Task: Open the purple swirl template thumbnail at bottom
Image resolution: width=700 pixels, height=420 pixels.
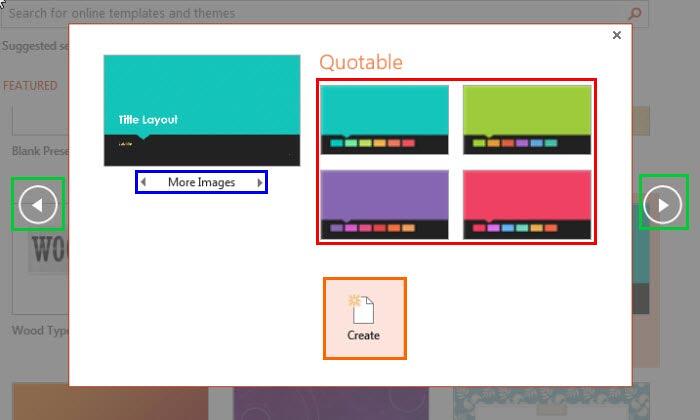Action: 330,403
